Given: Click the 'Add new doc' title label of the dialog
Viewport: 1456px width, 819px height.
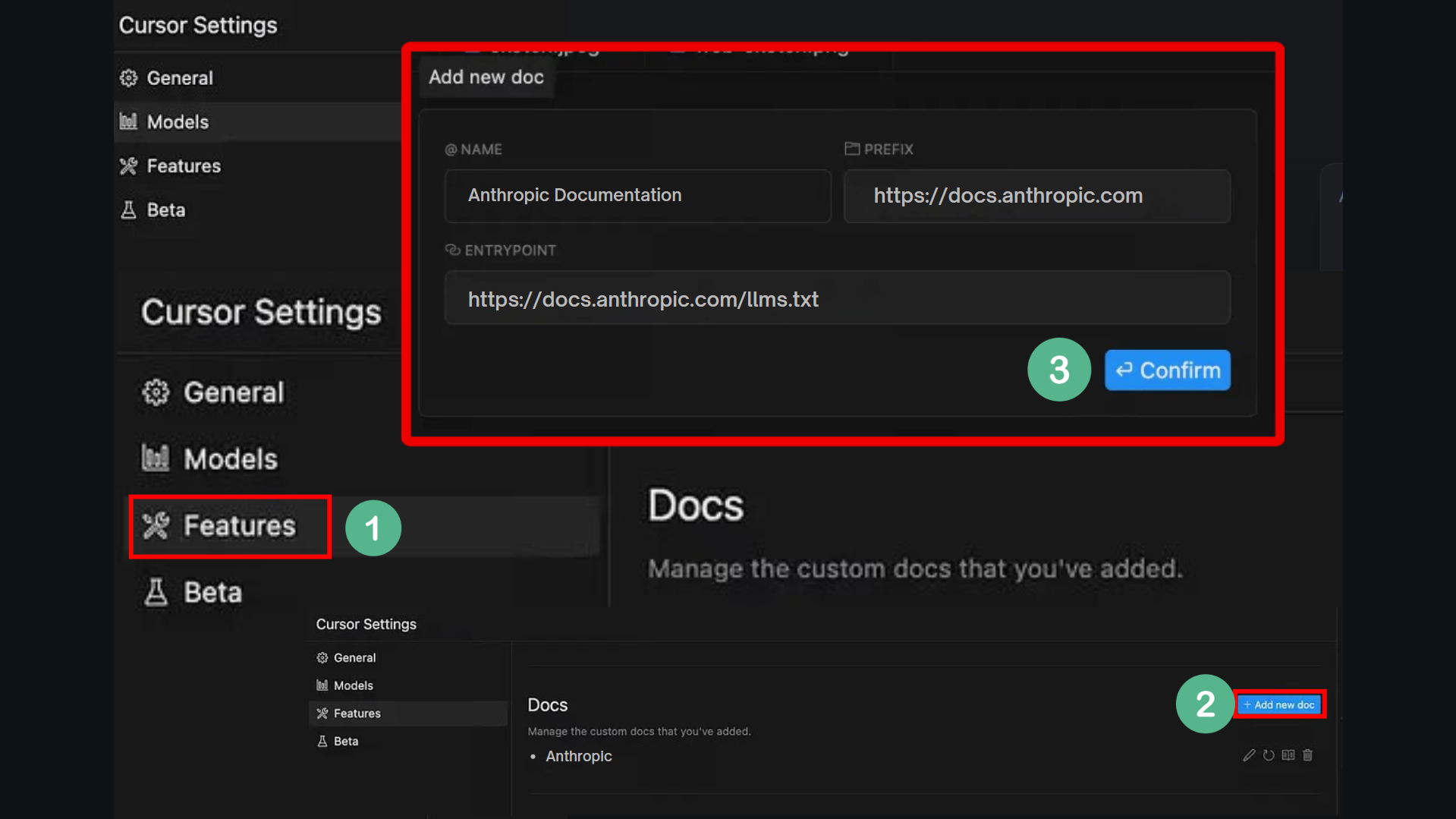Looking at the screenshot, I should click(x=486, y=77).
